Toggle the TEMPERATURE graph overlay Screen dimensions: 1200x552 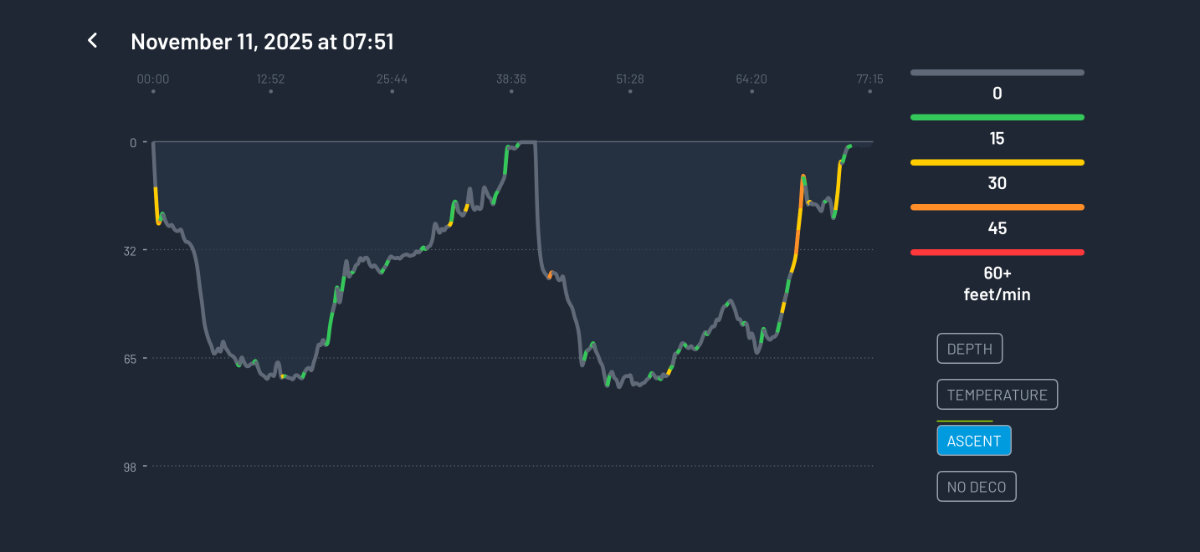click(x=997, y=395)
